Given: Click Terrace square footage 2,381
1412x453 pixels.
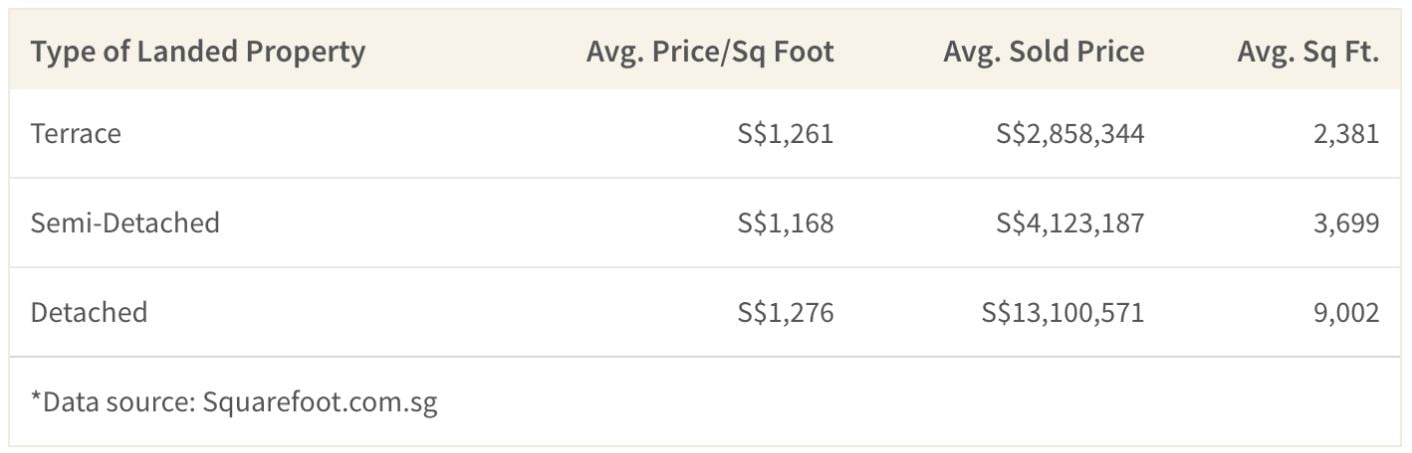Looking at the screenshot, I should [1346, 134].
